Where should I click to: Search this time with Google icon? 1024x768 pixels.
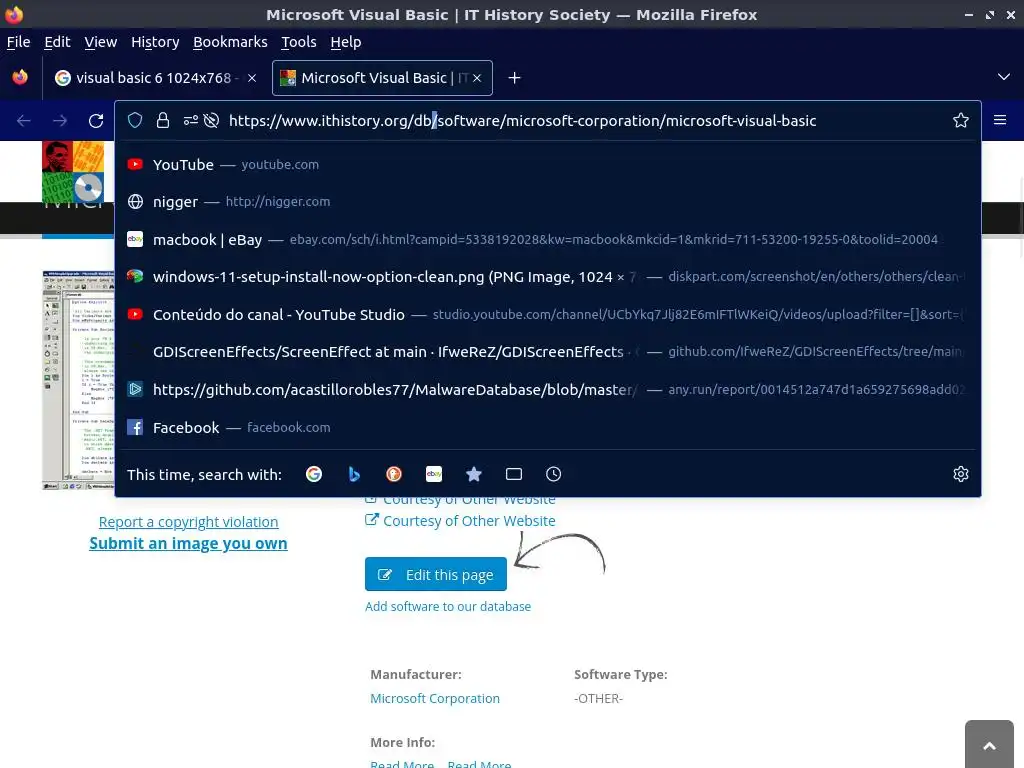(314, 474)
